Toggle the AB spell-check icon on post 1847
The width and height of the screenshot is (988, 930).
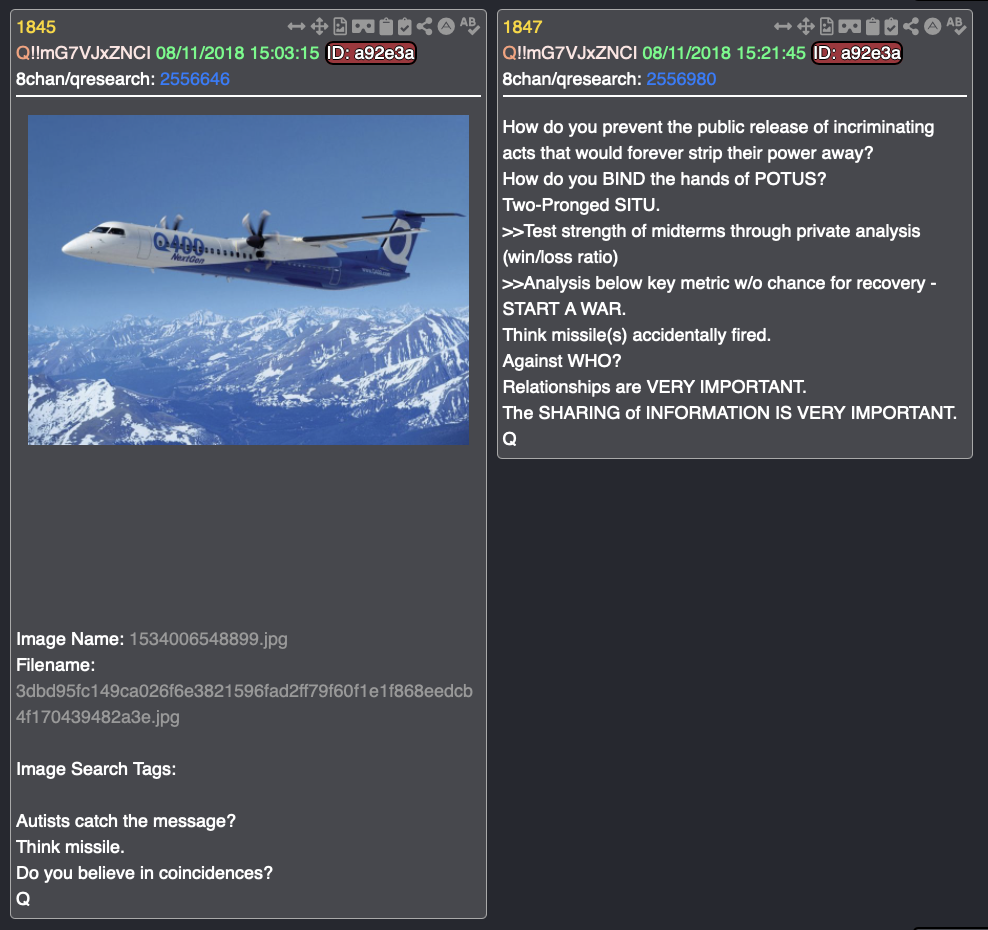pyautogui.click(x=956, y=26)
